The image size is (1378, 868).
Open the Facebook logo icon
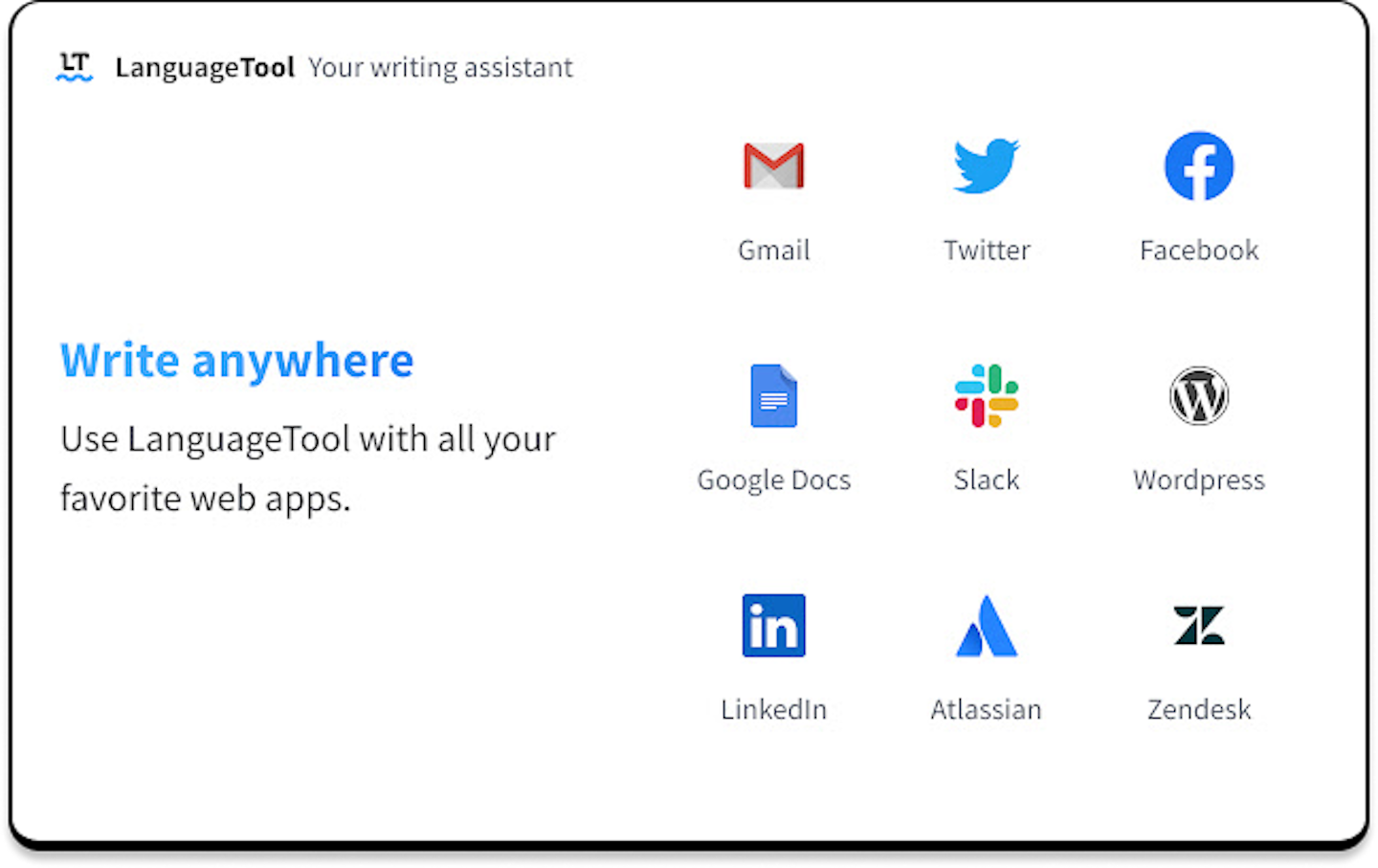click(x=1198, y=166)
